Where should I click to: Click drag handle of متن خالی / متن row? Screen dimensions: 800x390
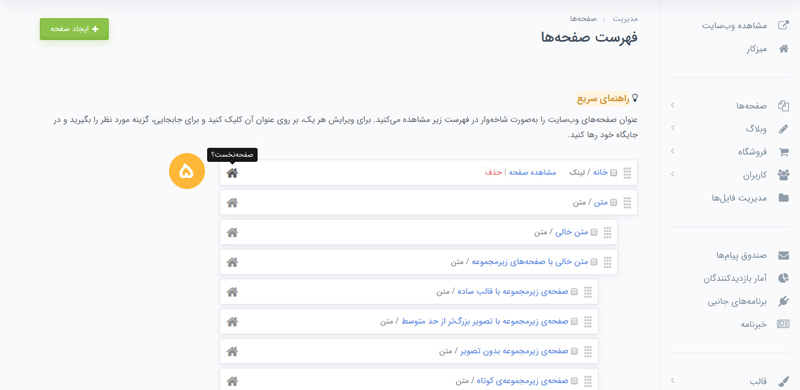[x=607, y=232]
